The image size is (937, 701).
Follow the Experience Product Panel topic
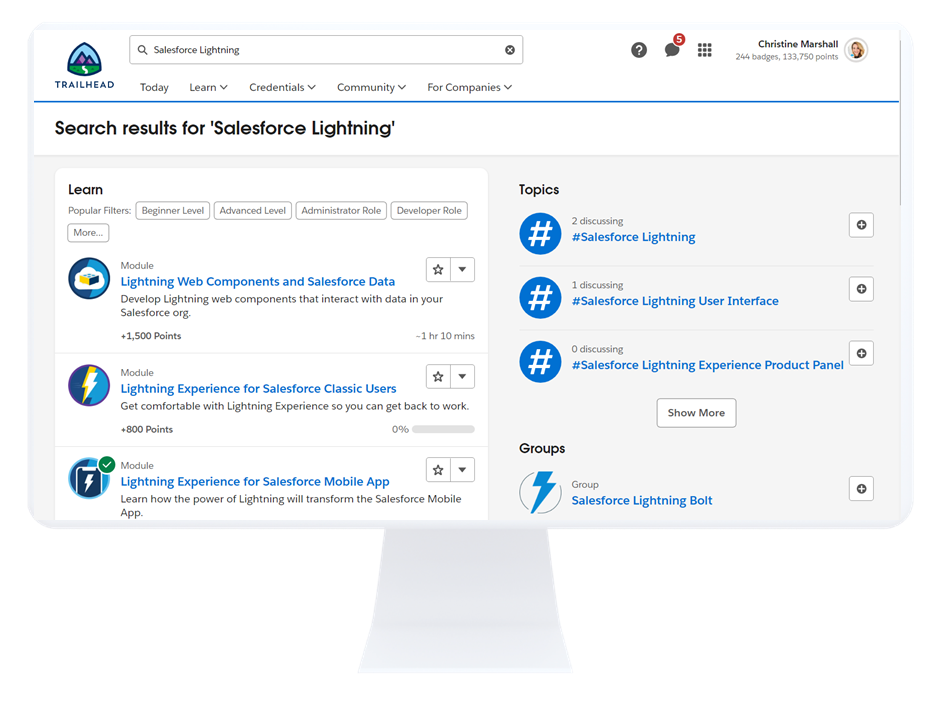coord(861,353)
